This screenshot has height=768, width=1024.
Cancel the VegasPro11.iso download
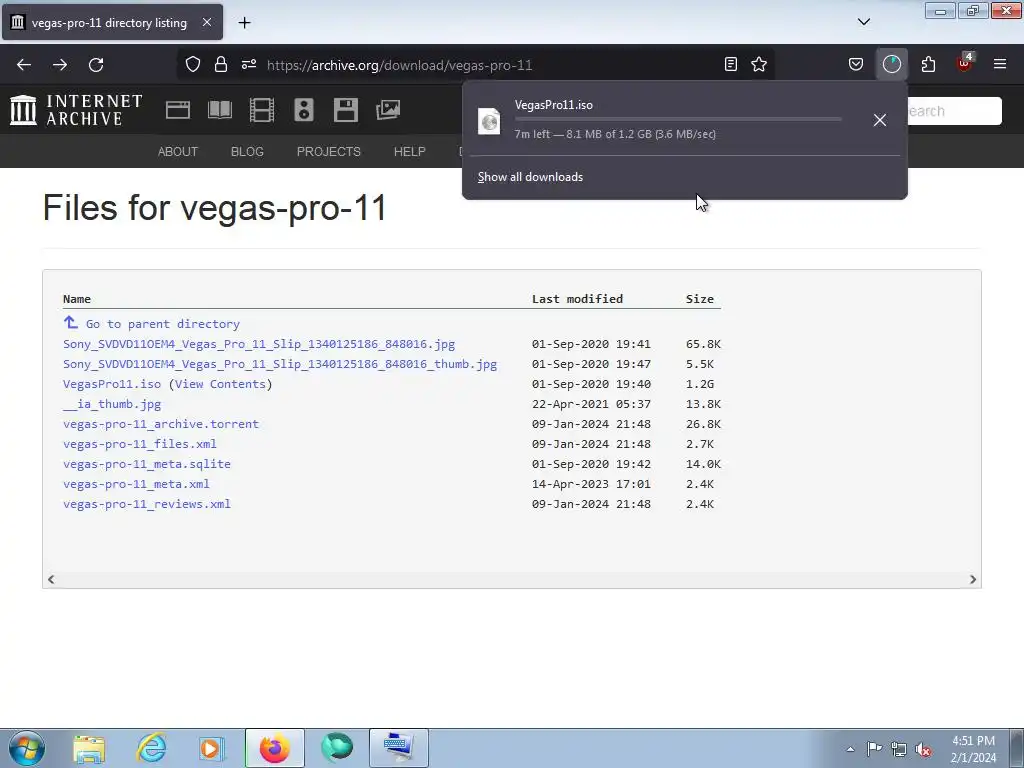click(880, 120)
